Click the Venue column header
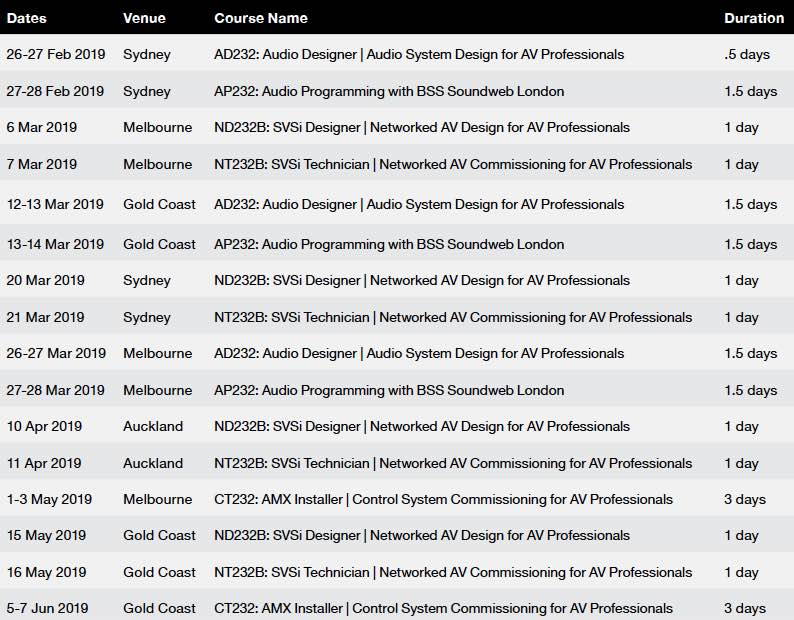 (144, 18)
